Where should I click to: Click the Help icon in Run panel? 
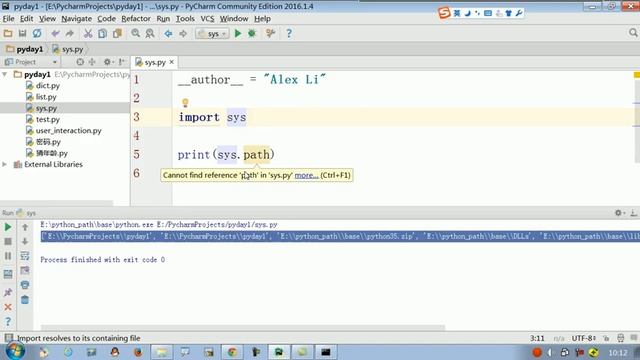[x=8, y=322]
